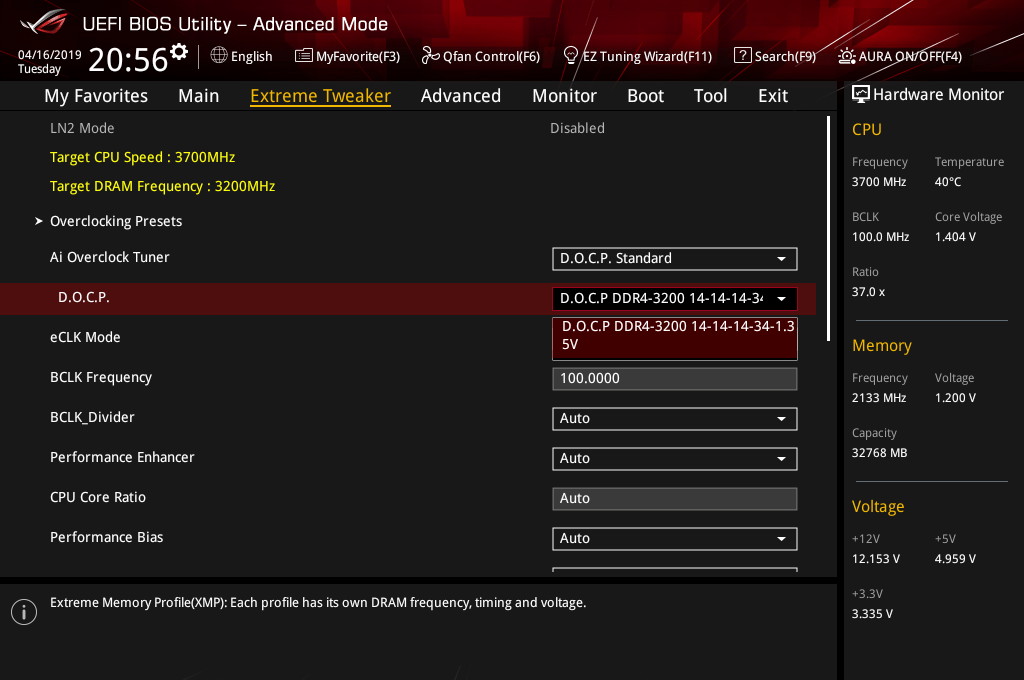This screenshot has width=1024, height=680.
Task: Click the Hardware Monitor screen icon
Action: (861, 95)
